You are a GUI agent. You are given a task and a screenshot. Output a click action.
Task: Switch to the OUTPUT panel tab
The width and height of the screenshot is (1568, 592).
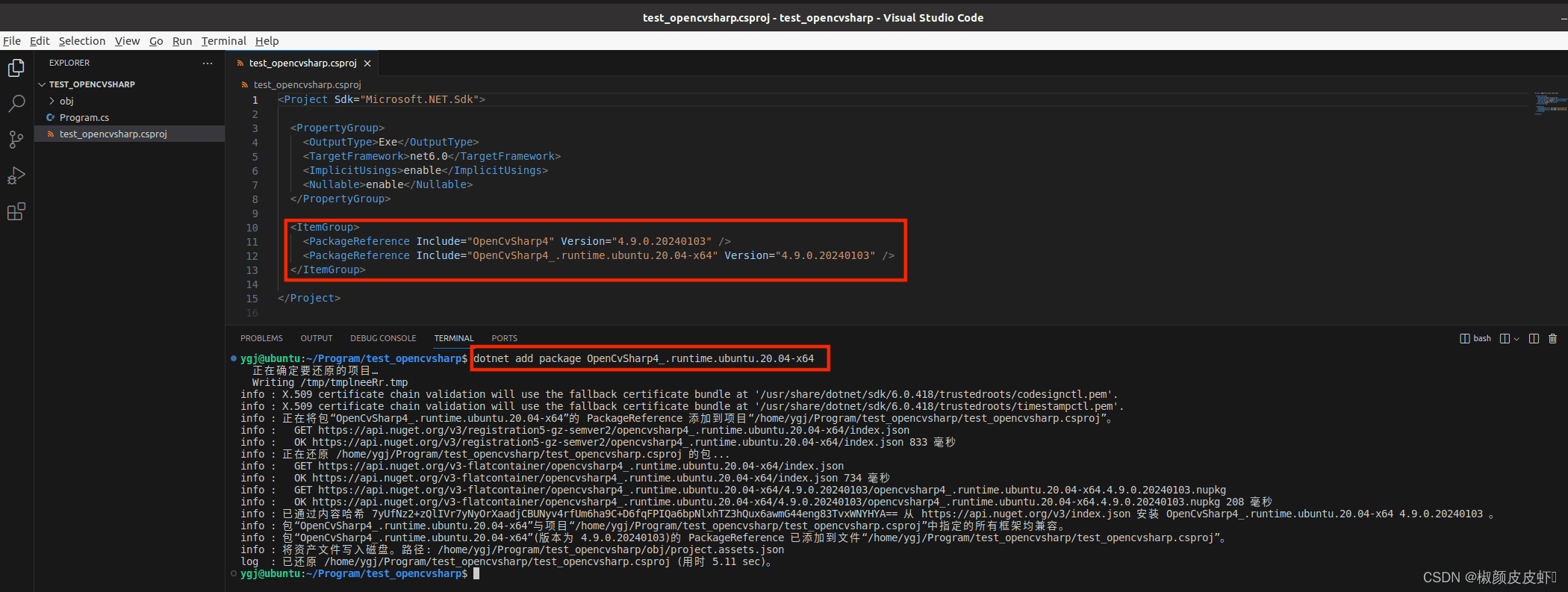point(317,338)
